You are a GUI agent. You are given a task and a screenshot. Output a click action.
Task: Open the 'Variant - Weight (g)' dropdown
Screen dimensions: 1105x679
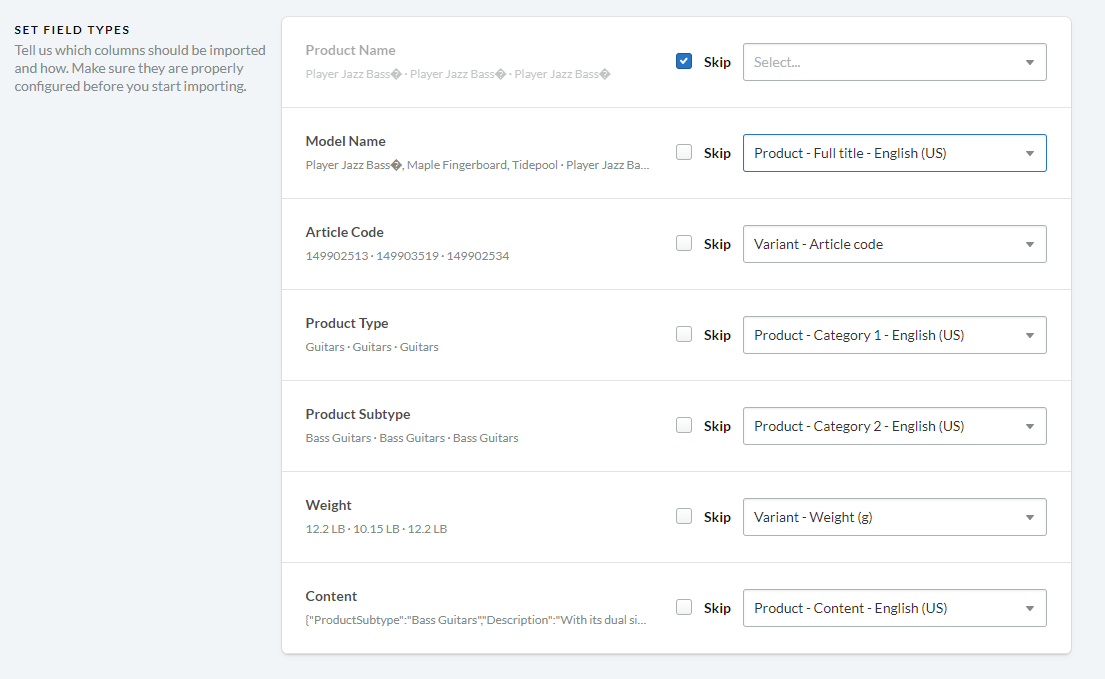click(x=894, y=517)
